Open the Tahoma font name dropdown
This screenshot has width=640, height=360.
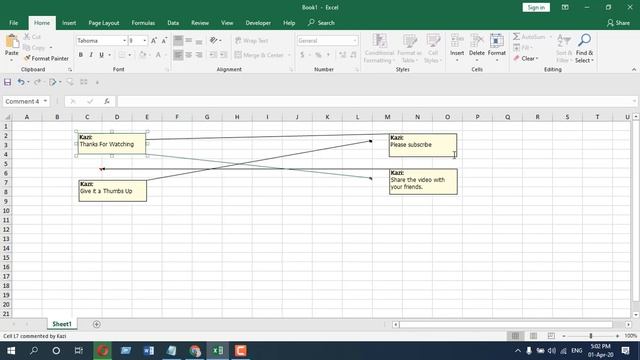tap(124, 40)
